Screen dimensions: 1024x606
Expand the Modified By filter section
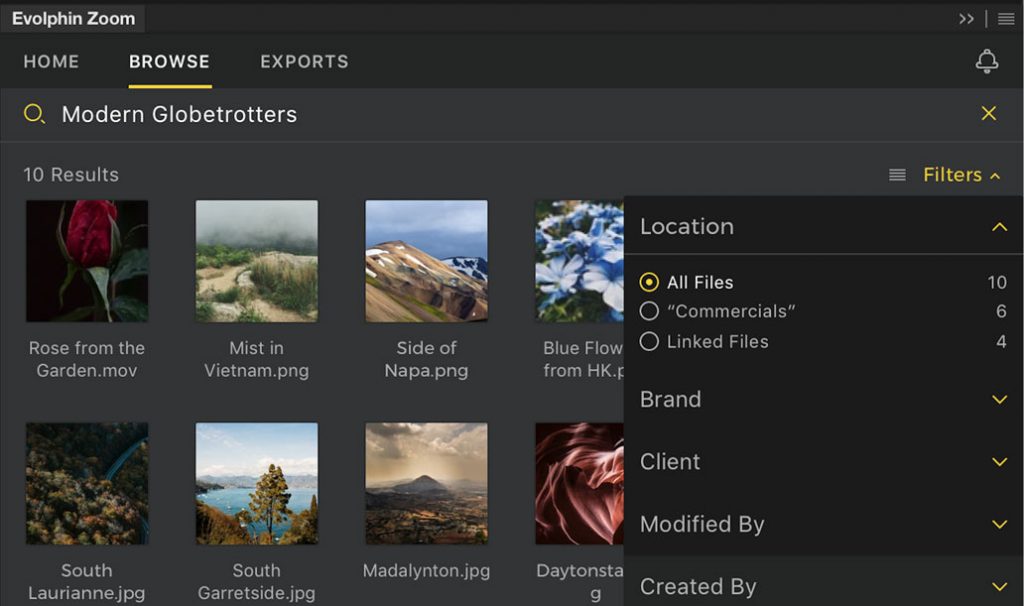pos(999,524)
